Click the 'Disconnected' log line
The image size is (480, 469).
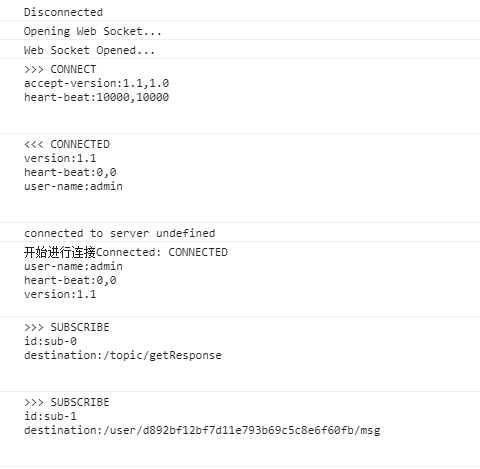tap(63, 12)
